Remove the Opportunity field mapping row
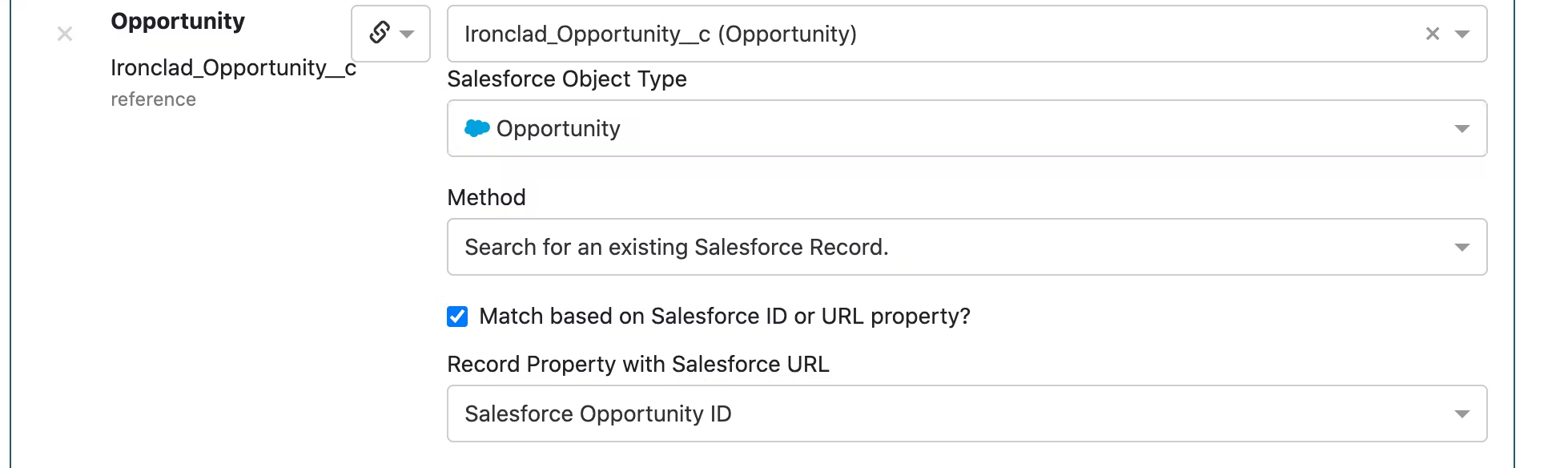The image size is (1568, 468). [x=65, y=34]
